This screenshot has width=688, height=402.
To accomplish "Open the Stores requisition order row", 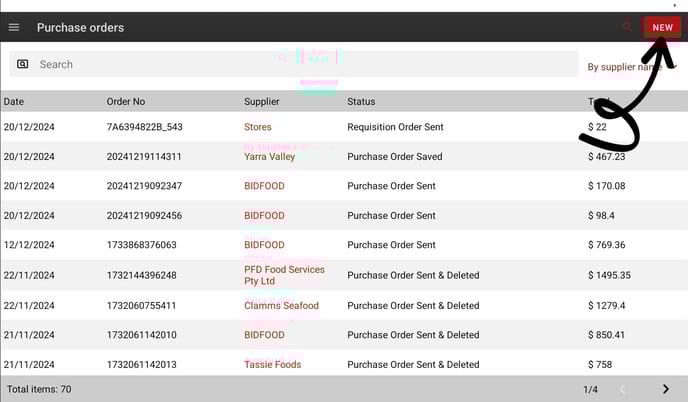I will point(258,127).
